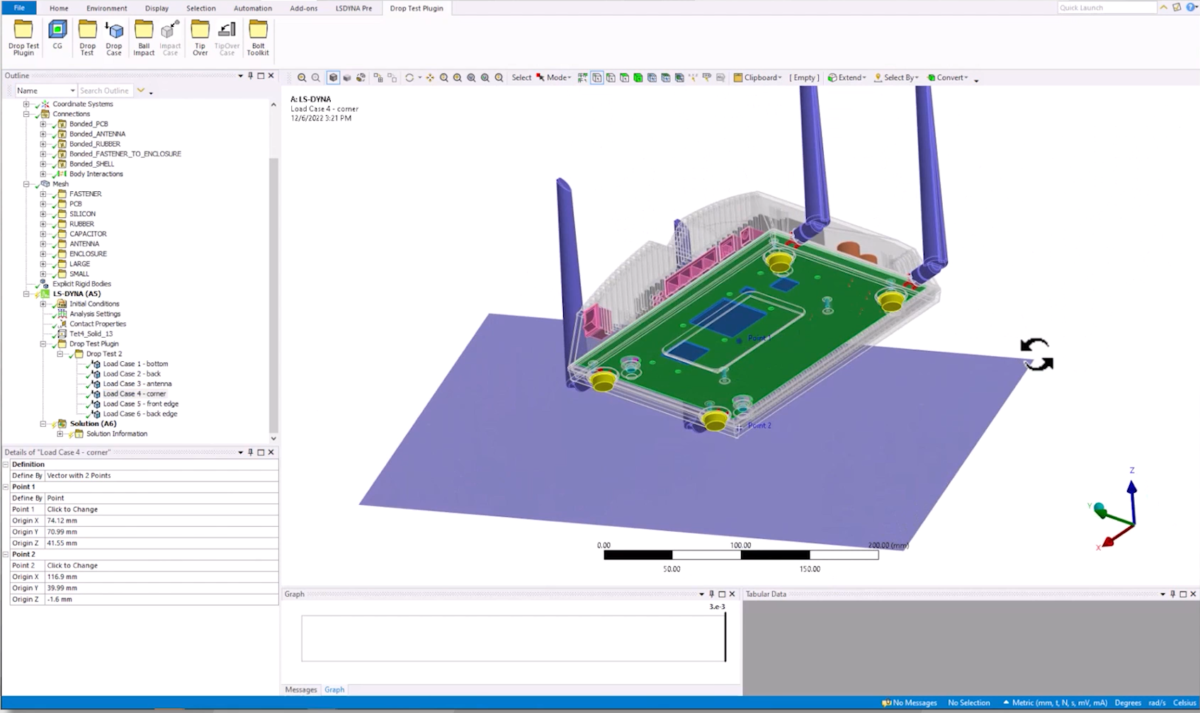
Task: Click 'Click to Change' for Point 2
Action: click(161, 566)
